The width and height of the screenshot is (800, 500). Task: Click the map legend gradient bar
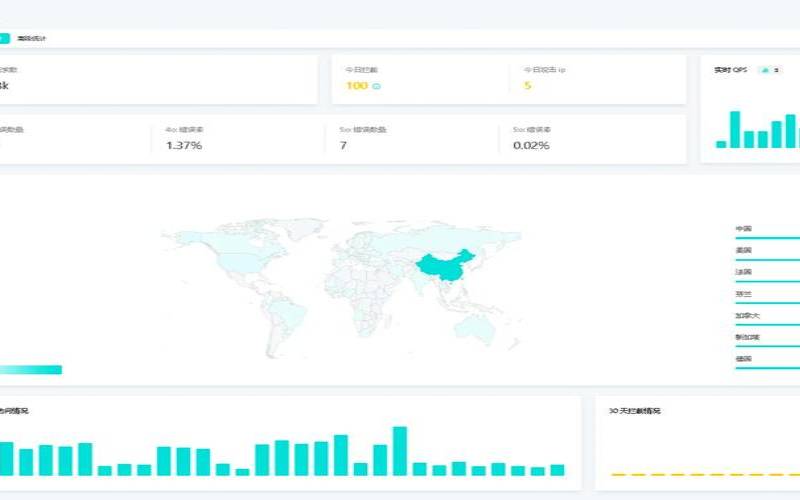click(x=31, y=370)
